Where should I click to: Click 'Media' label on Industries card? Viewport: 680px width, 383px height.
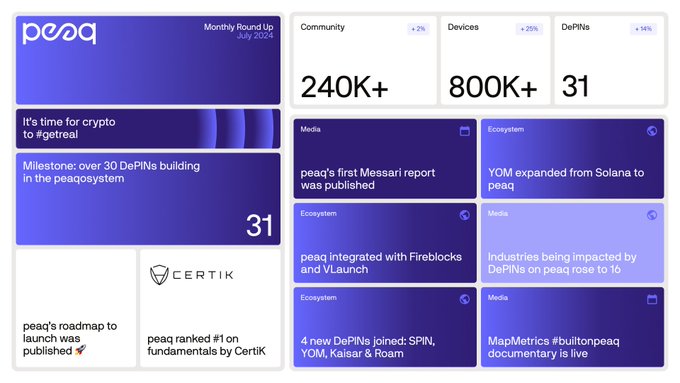(x=498, y=213)
